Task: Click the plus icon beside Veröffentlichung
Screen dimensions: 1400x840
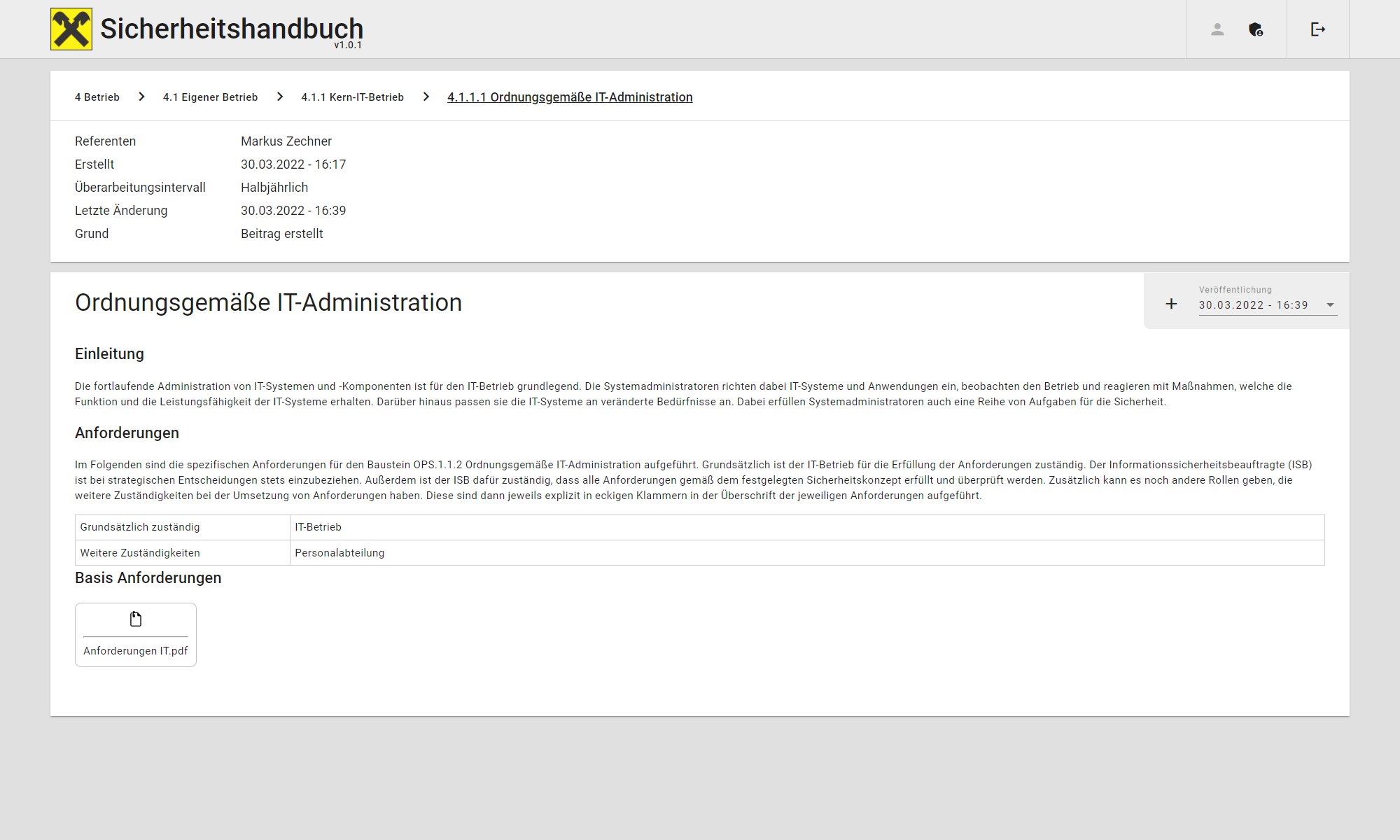Action: (1171, 304)
